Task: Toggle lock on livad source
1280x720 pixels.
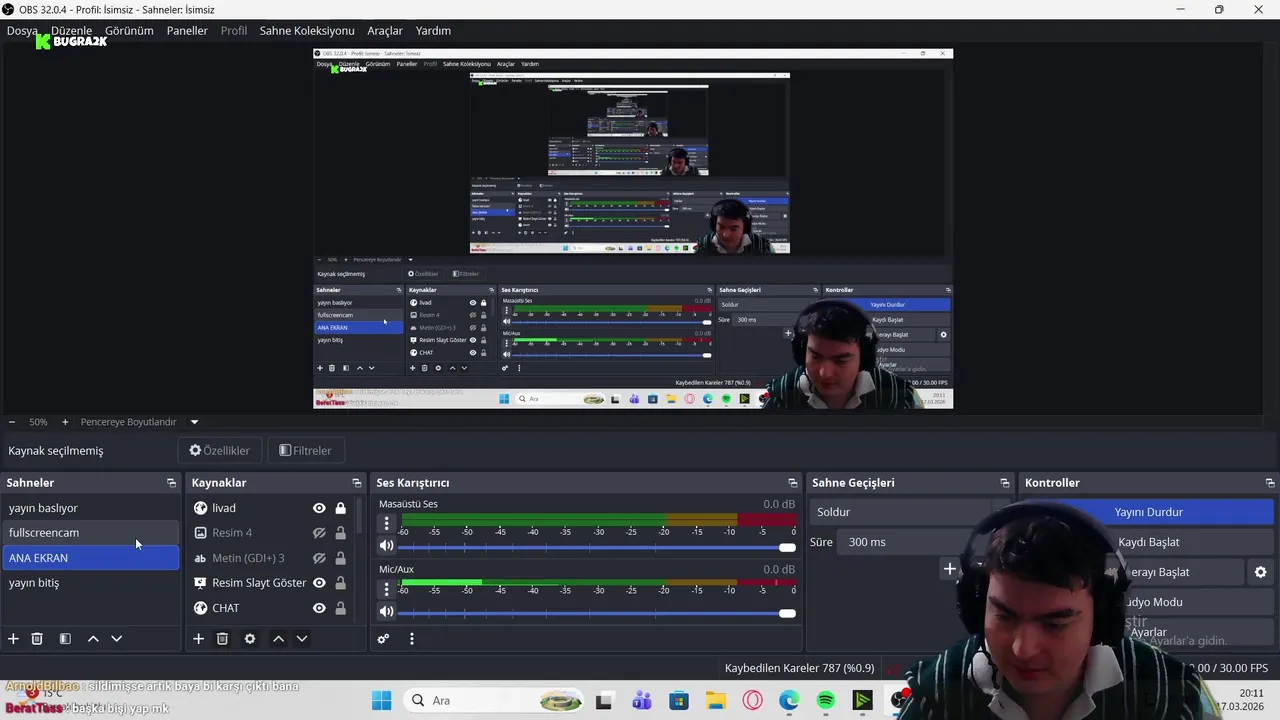Action: 340,508
